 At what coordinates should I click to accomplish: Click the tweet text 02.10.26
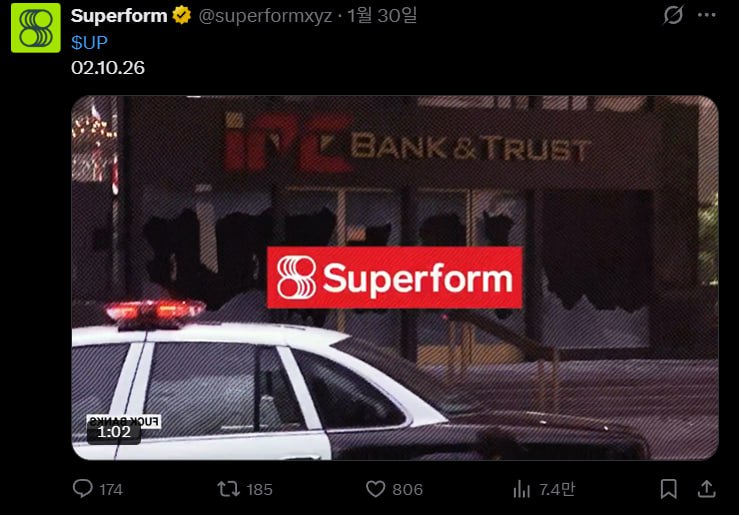(108, 67)
